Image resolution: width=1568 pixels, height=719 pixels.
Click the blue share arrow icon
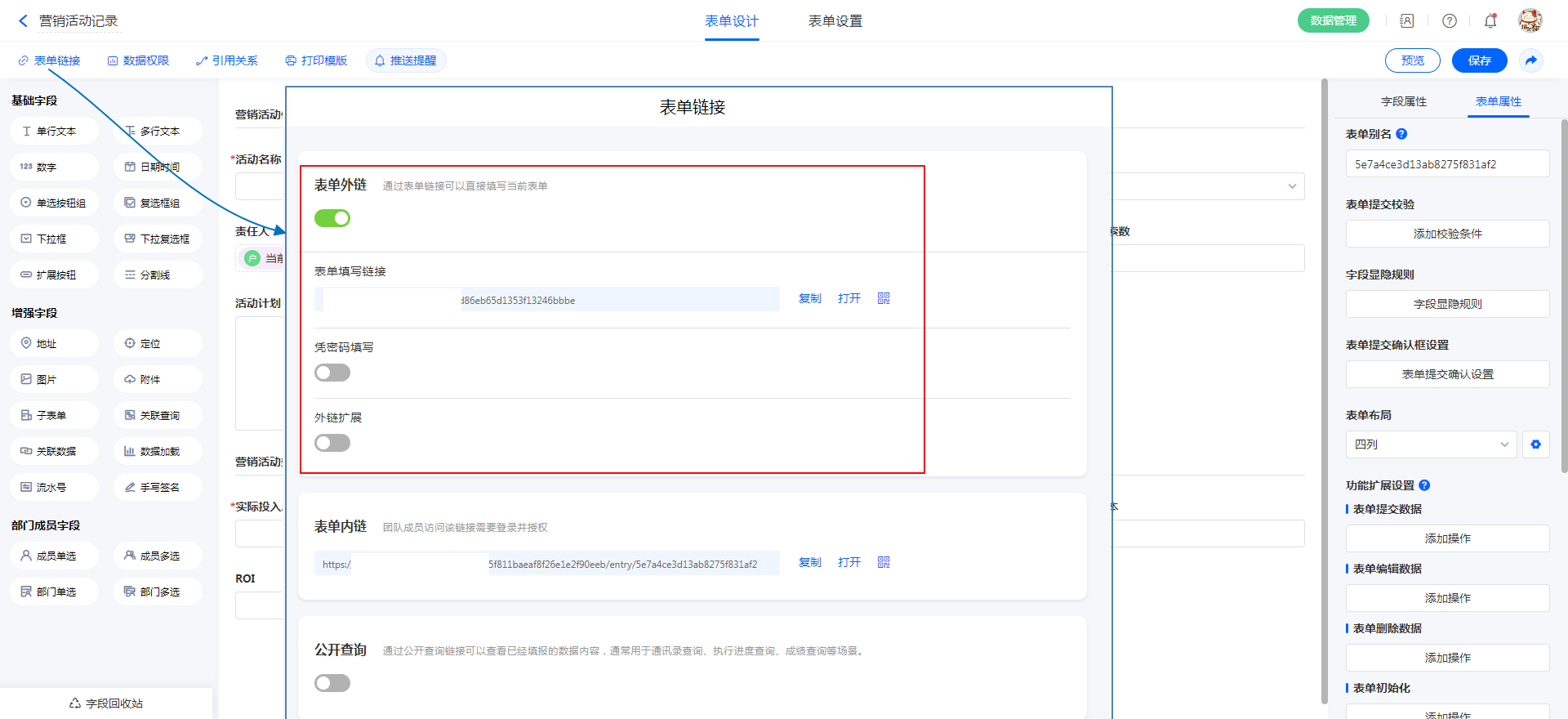(x=1531, y=60)
